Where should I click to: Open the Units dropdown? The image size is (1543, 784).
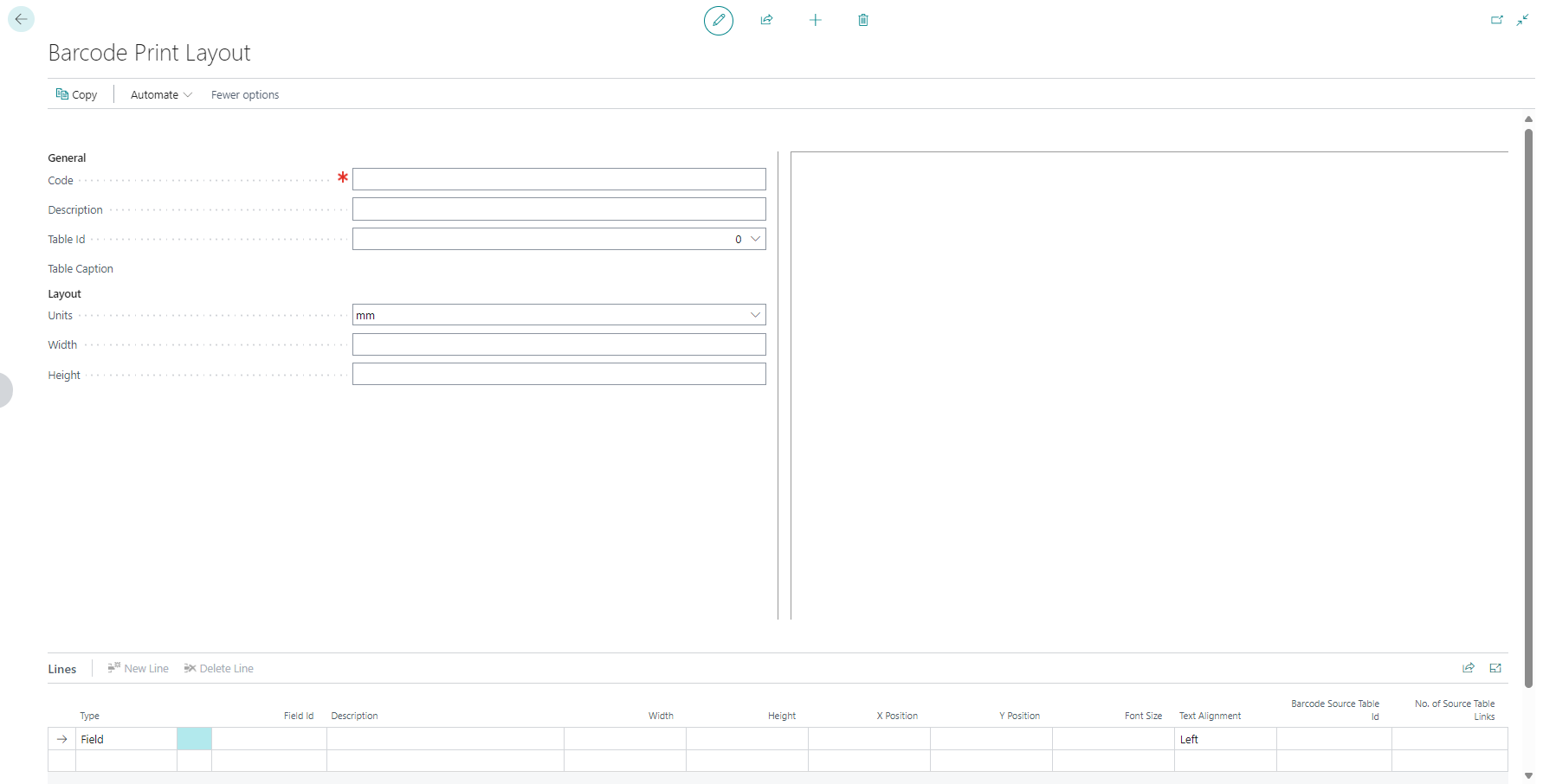click(755, 315)
